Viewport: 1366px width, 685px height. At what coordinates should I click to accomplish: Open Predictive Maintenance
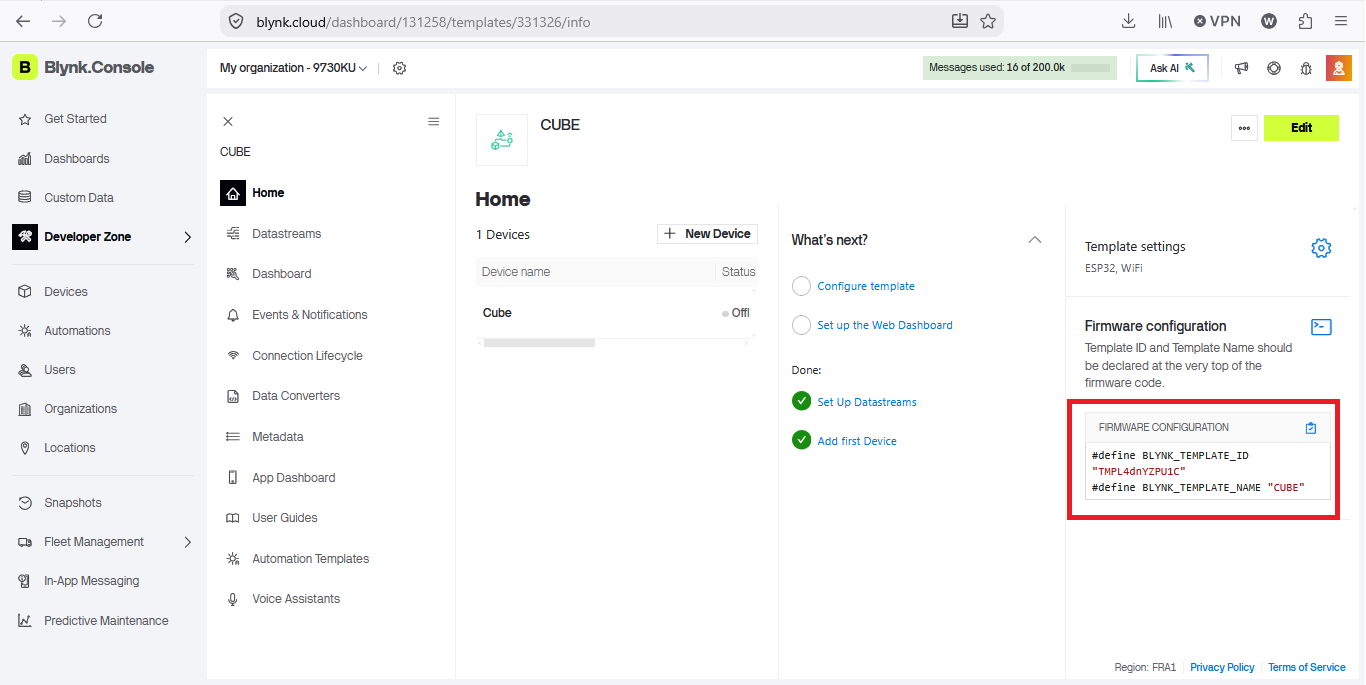[106, 621]
